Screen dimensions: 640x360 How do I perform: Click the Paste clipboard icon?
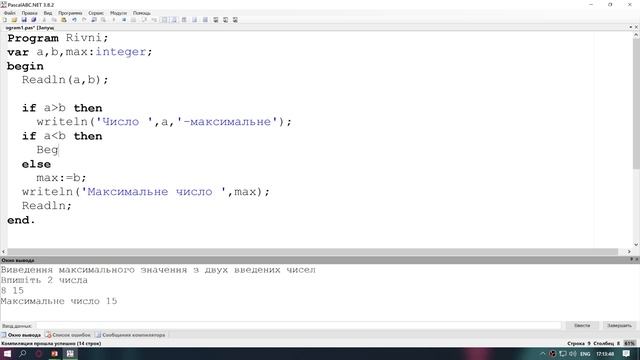click(x=64, y=20)
